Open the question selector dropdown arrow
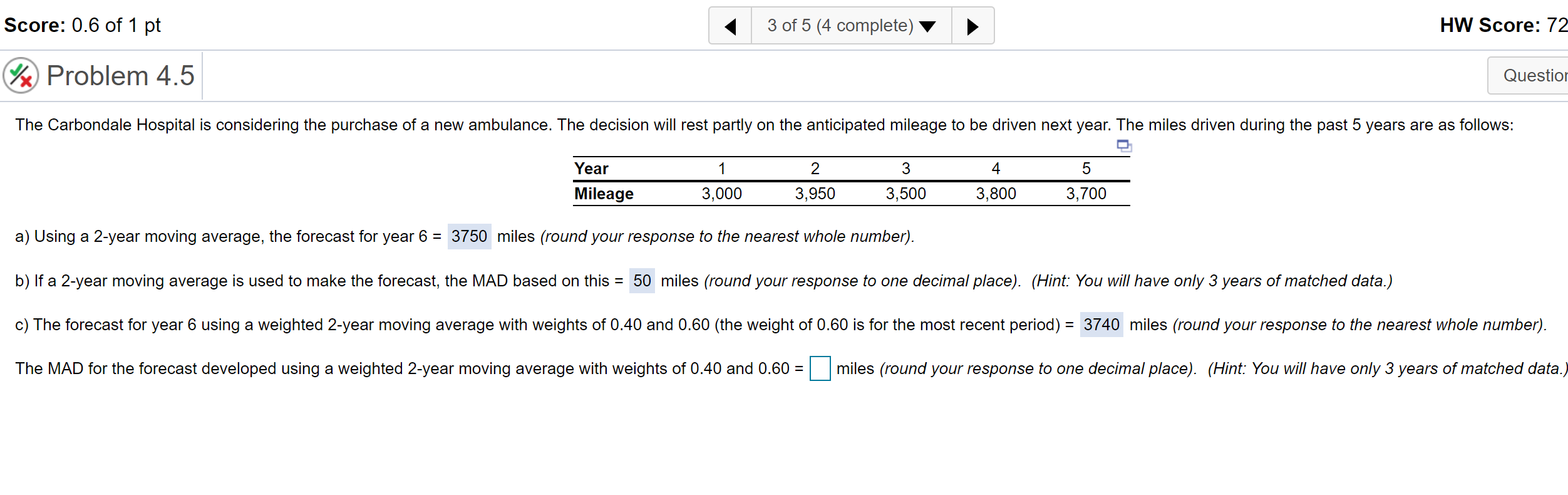 click(928, 25)
